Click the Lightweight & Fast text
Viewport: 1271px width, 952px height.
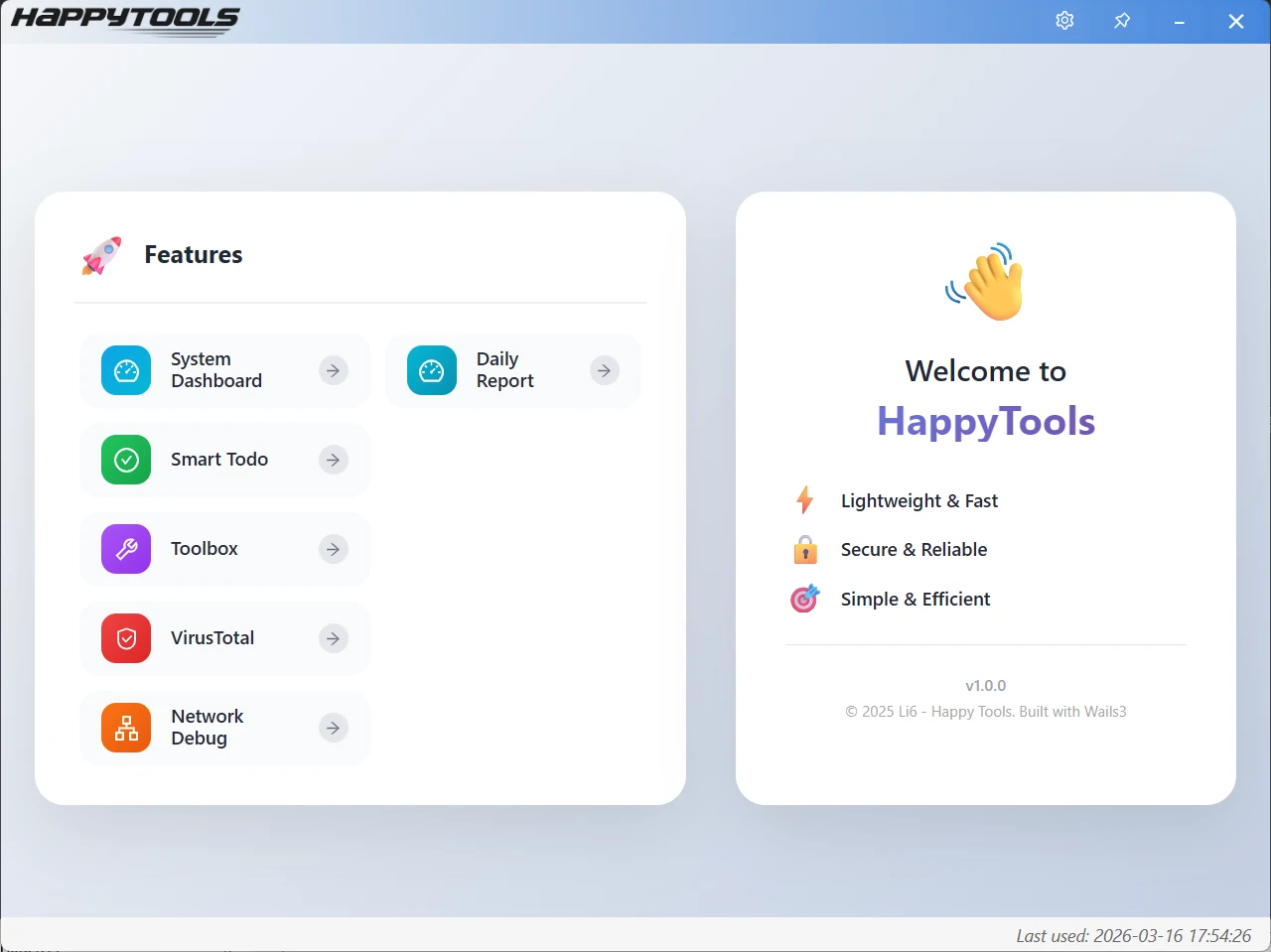pos(919,501)
